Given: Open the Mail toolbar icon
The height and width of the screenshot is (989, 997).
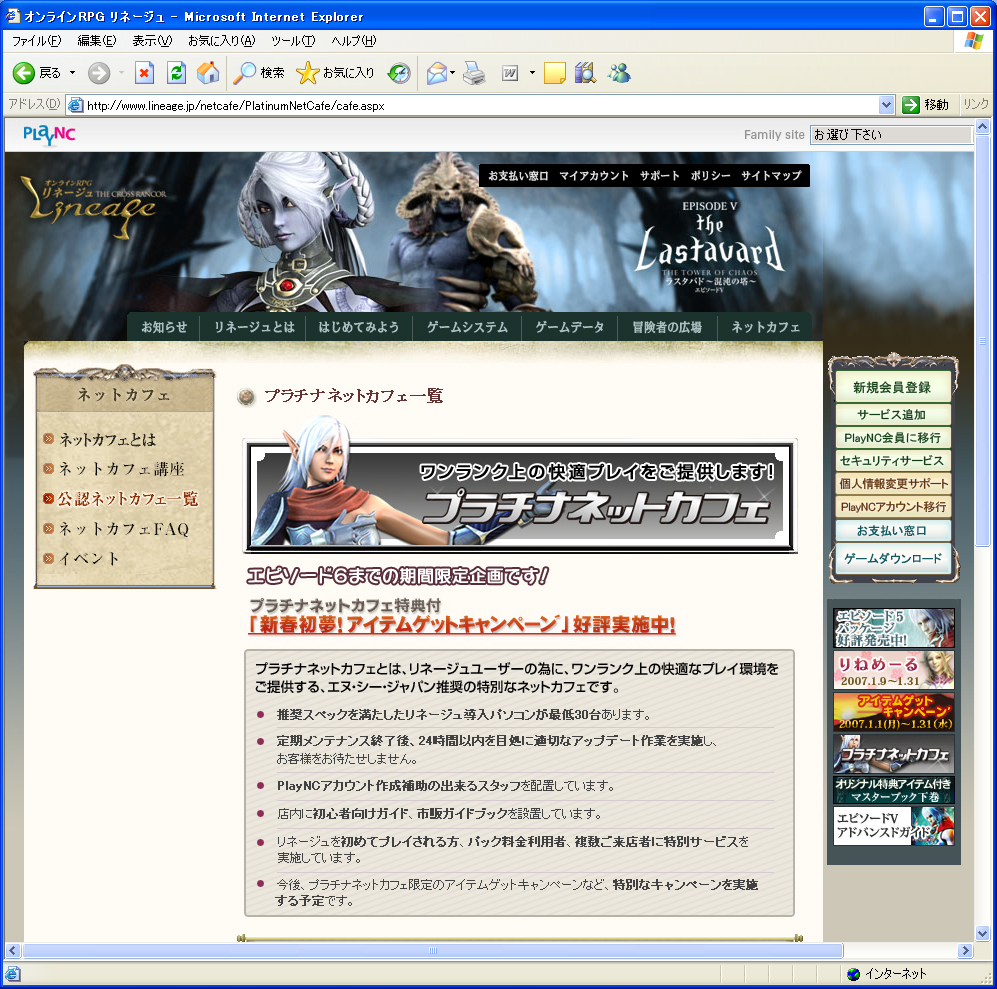Looking at the screenshot, I should click(436, 73).
